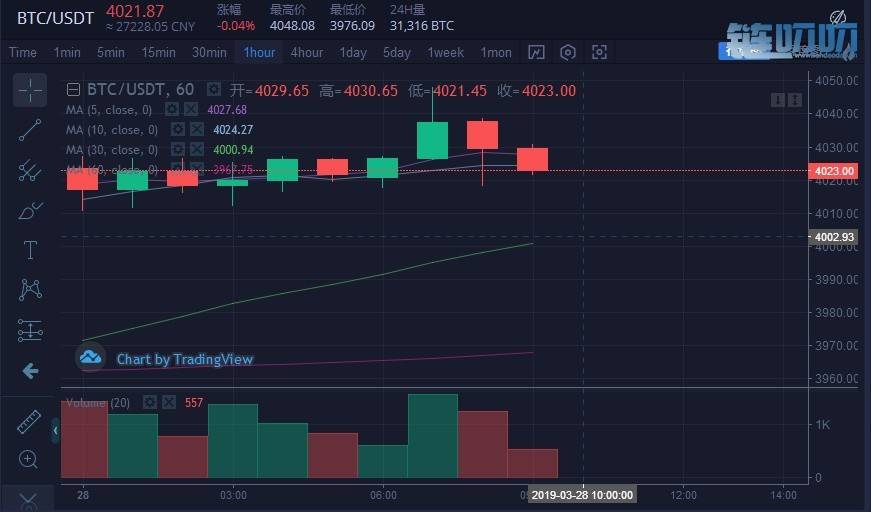Switch to 1min interval
Screen dimensions: 871x512
67,52
